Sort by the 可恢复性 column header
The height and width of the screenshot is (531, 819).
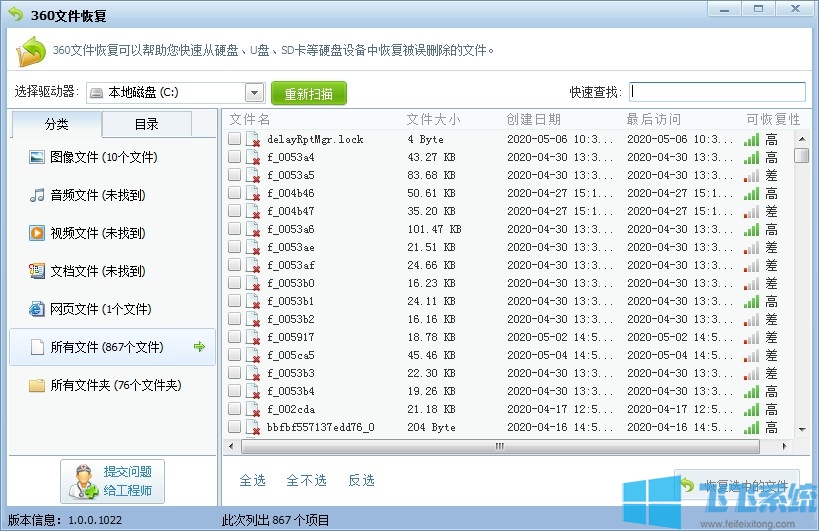point(773,120)
